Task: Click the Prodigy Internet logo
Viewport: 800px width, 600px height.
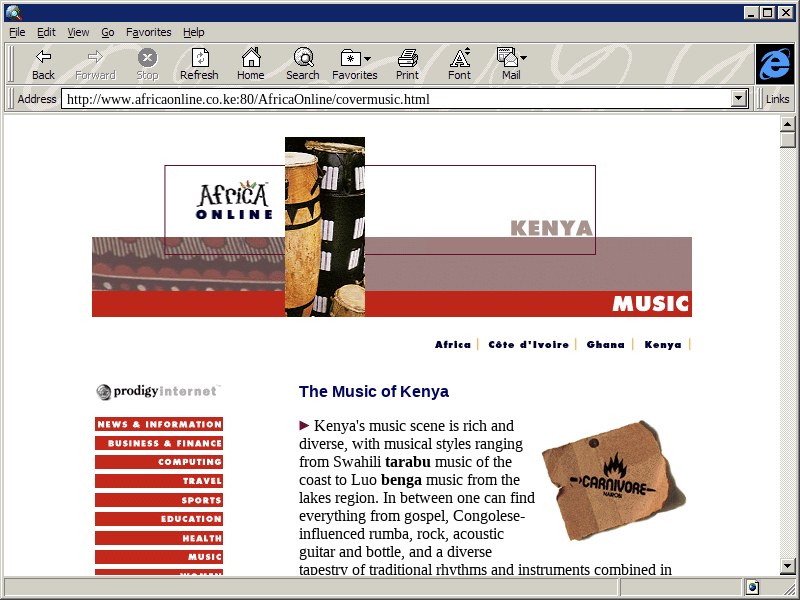Action: tap(158, 392)
